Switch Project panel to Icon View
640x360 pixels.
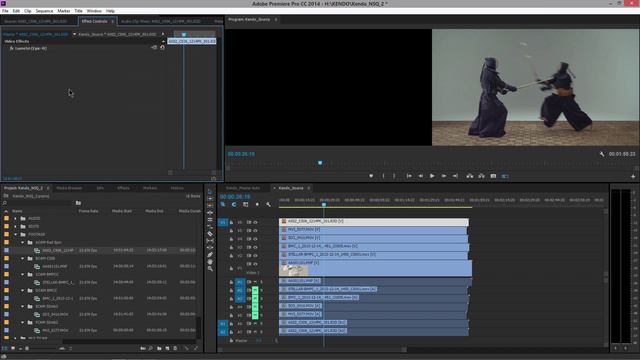(13, 348)
